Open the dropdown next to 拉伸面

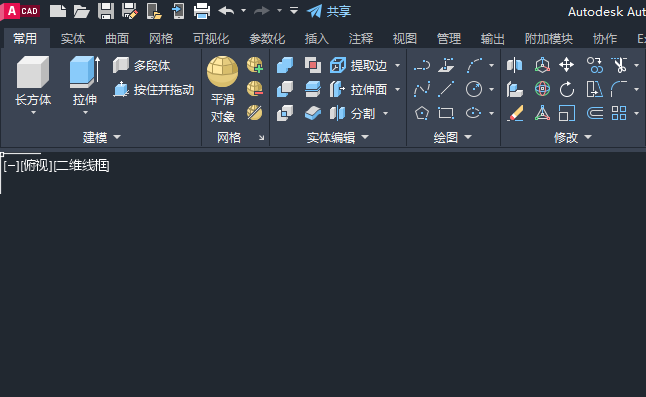coord(398,89)
